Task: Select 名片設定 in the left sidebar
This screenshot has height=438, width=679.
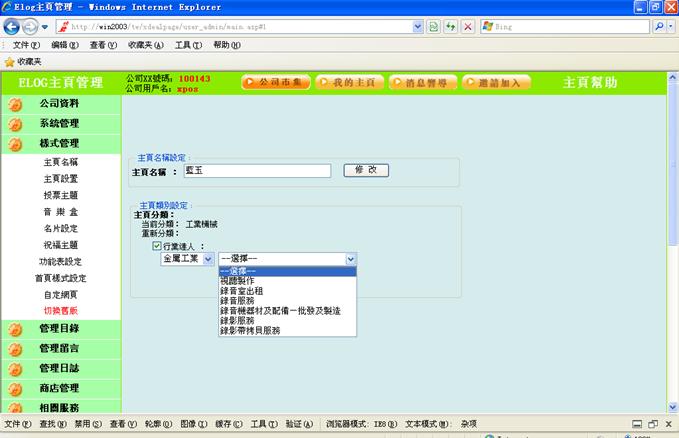Action: 60,228
